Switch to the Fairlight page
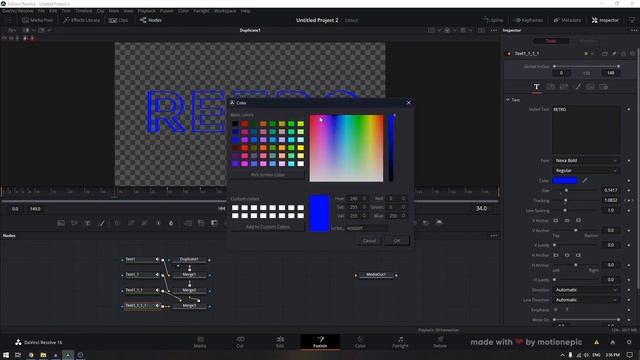The width and height of the screenshot is (640, 360). [x=400, y=342]
